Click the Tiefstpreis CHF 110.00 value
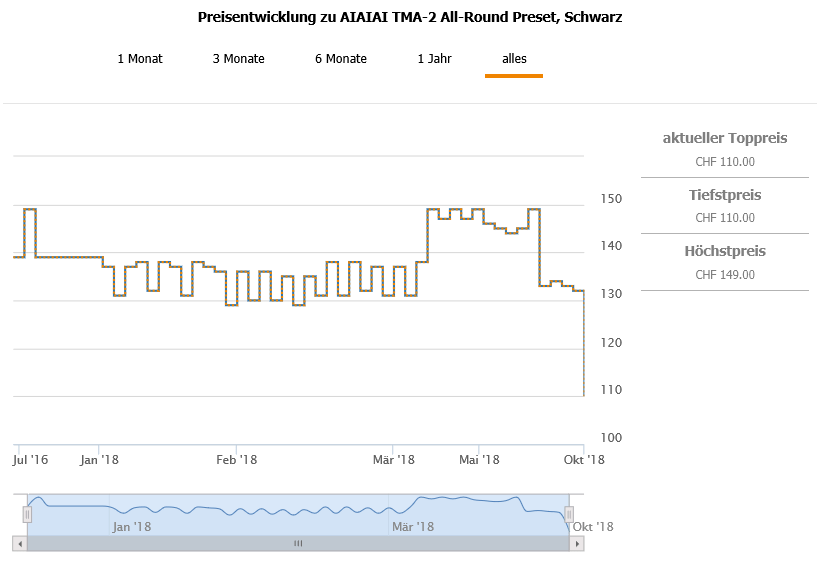This screenshot has width=825, height=561. [x=724, y=218]
